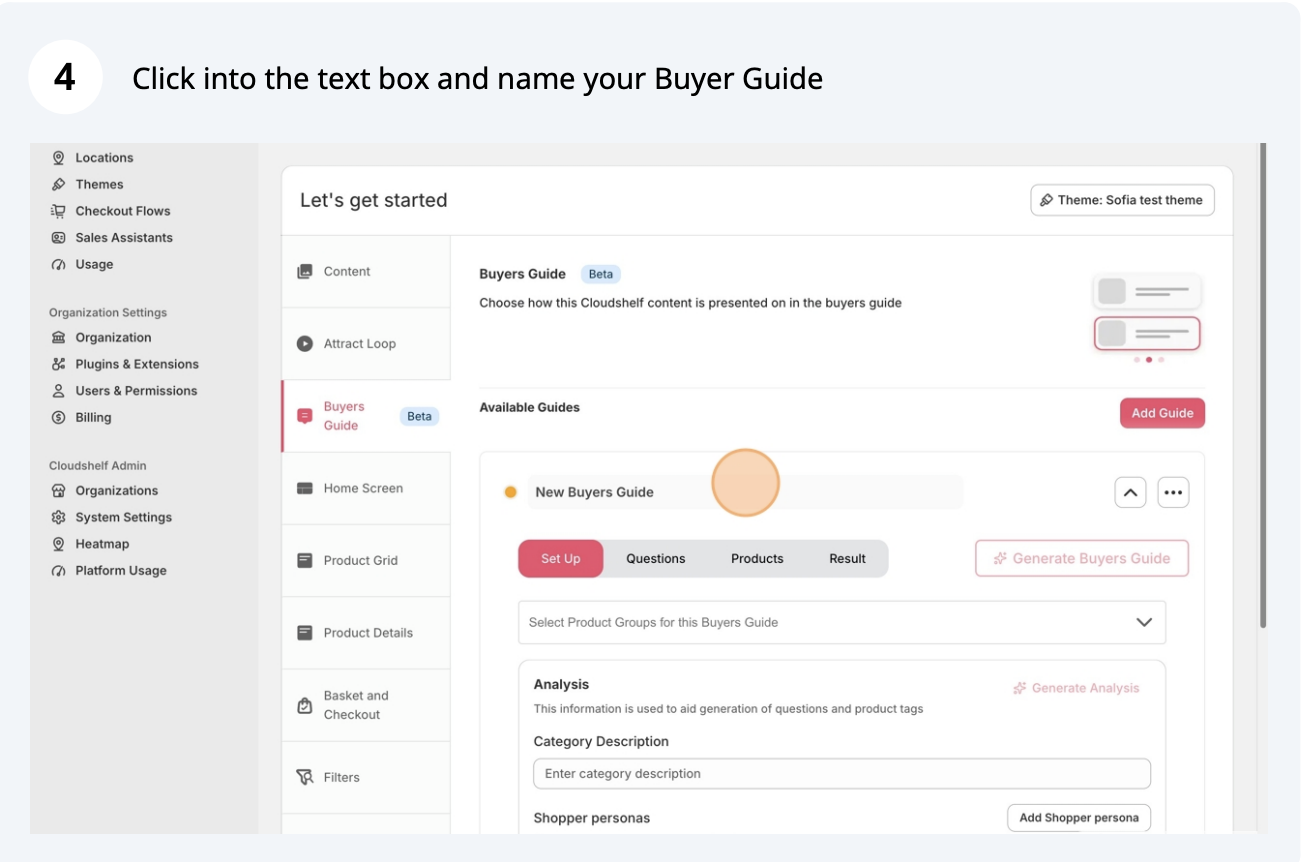The height and width of the screenshot is (862, 1304).
Task: Click the Add Guide button
Action: click(1162, 413)
